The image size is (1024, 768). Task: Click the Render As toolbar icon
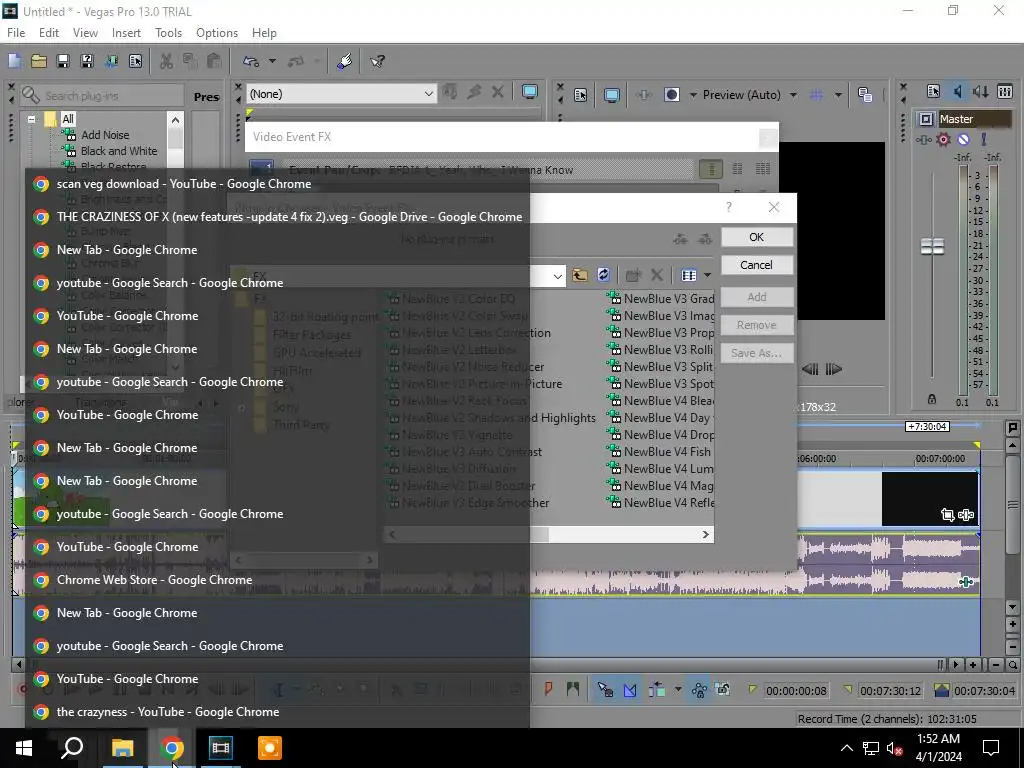point(111,61)
